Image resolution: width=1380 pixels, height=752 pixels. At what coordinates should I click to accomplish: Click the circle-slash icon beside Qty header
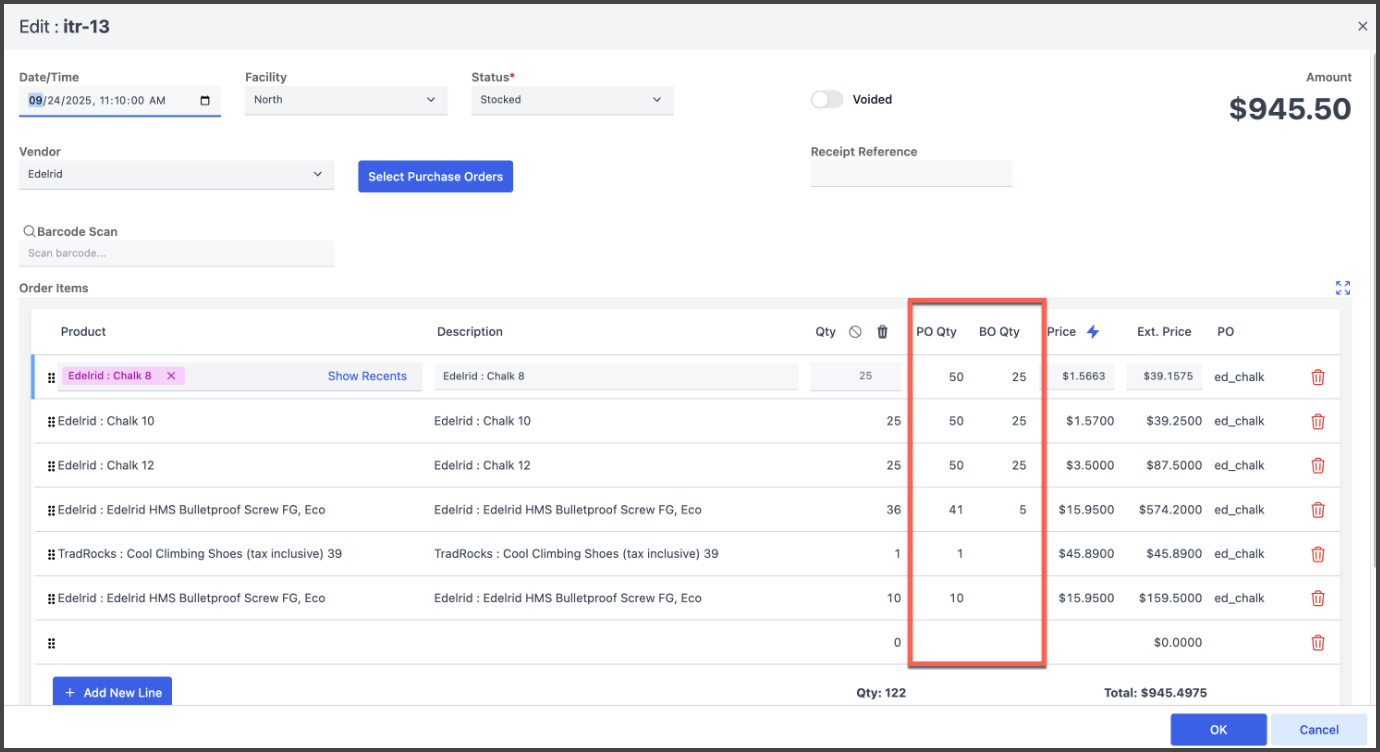pos(855,332)
